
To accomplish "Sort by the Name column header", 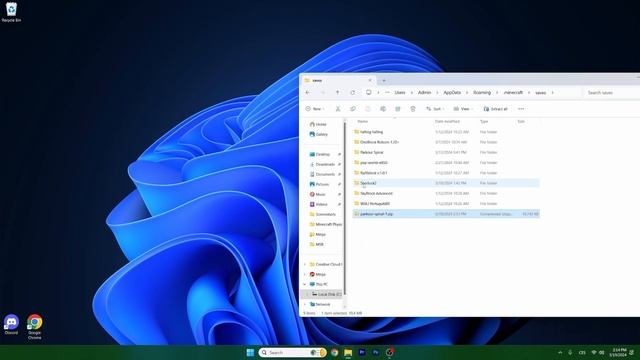I will [362, 121].
